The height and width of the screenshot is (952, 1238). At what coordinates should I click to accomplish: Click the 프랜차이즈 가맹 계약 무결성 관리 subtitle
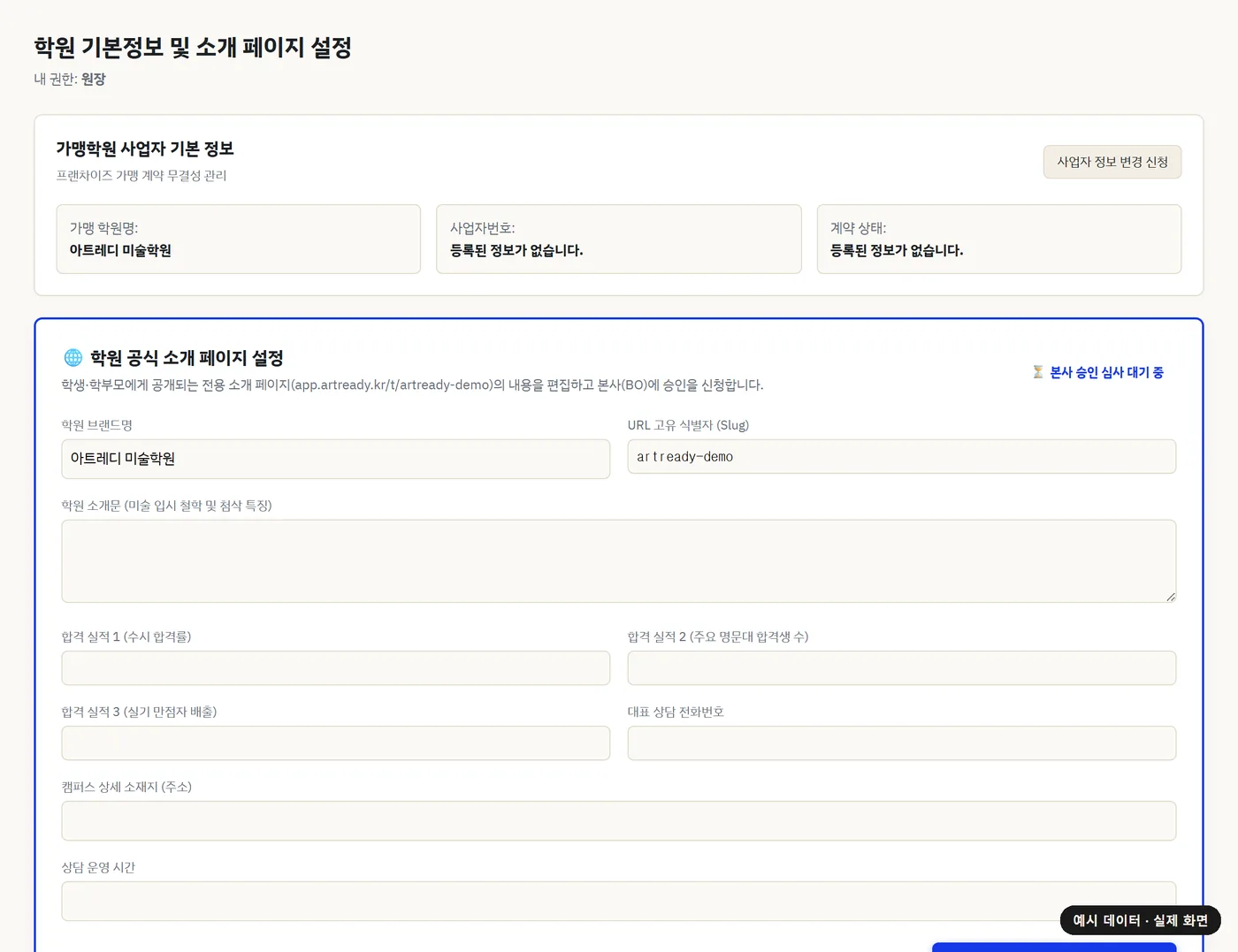[141, 175]
